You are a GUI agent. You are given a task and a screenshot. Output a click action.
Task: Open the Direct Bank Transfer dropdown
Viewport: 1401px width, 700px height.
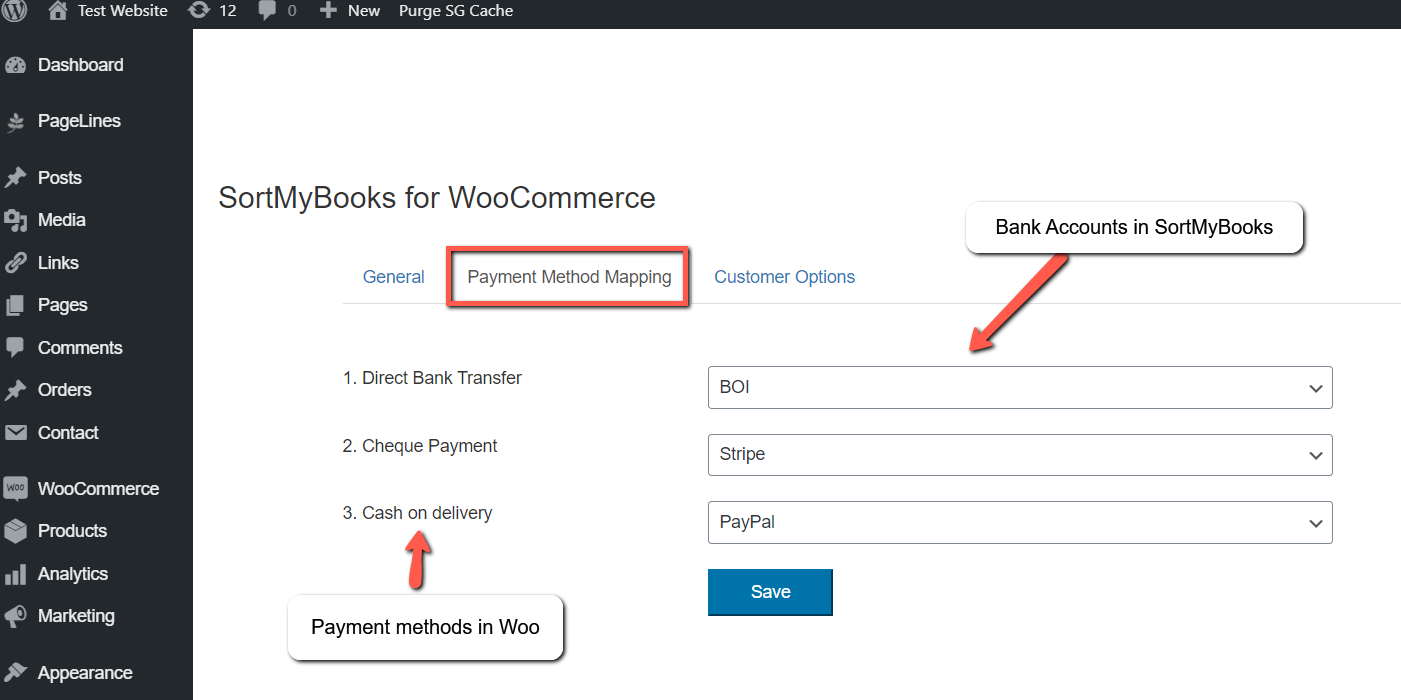click(1019, 388)
